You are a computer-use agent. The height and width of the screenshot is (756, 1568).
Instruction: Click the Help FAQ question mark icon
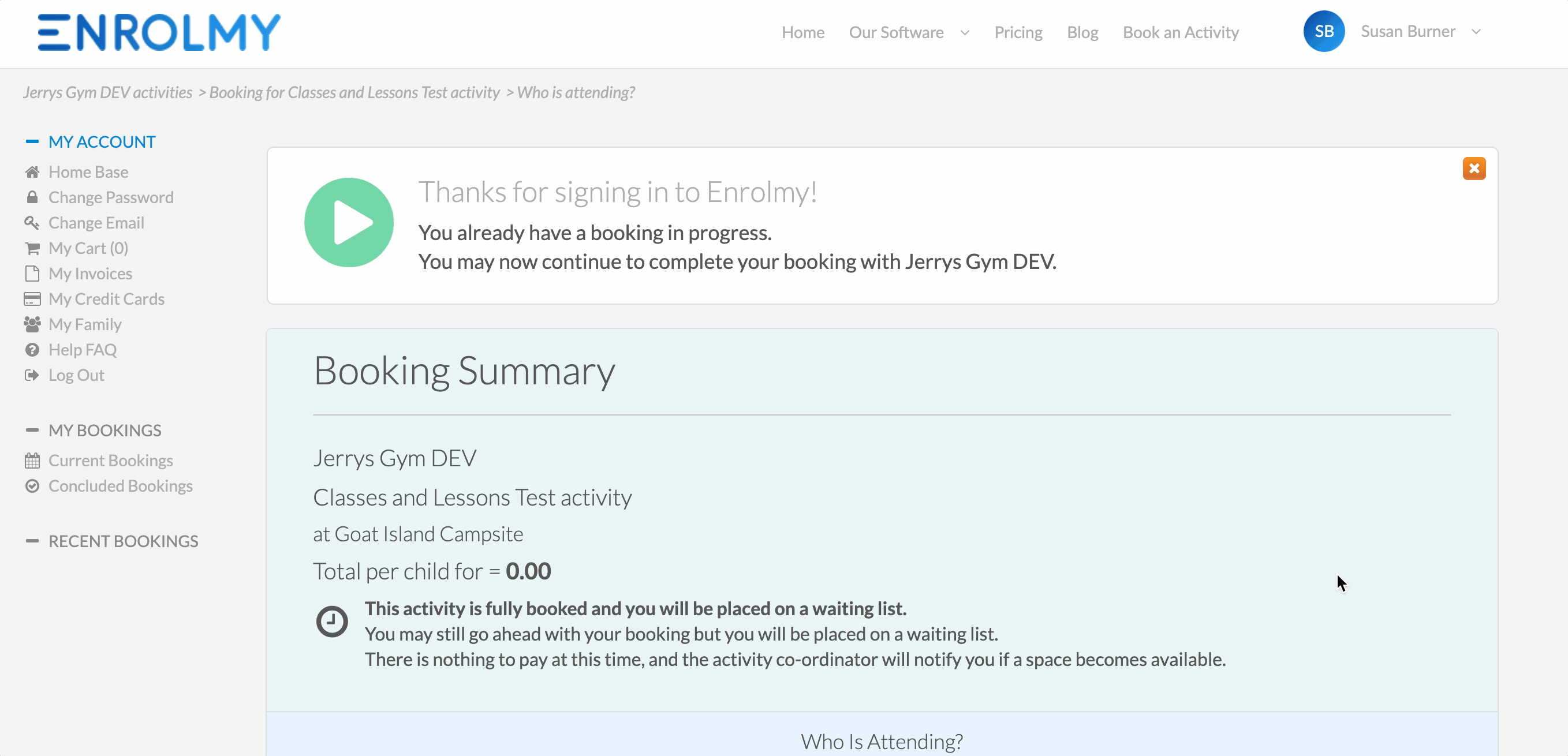click(x=32, y=350)
